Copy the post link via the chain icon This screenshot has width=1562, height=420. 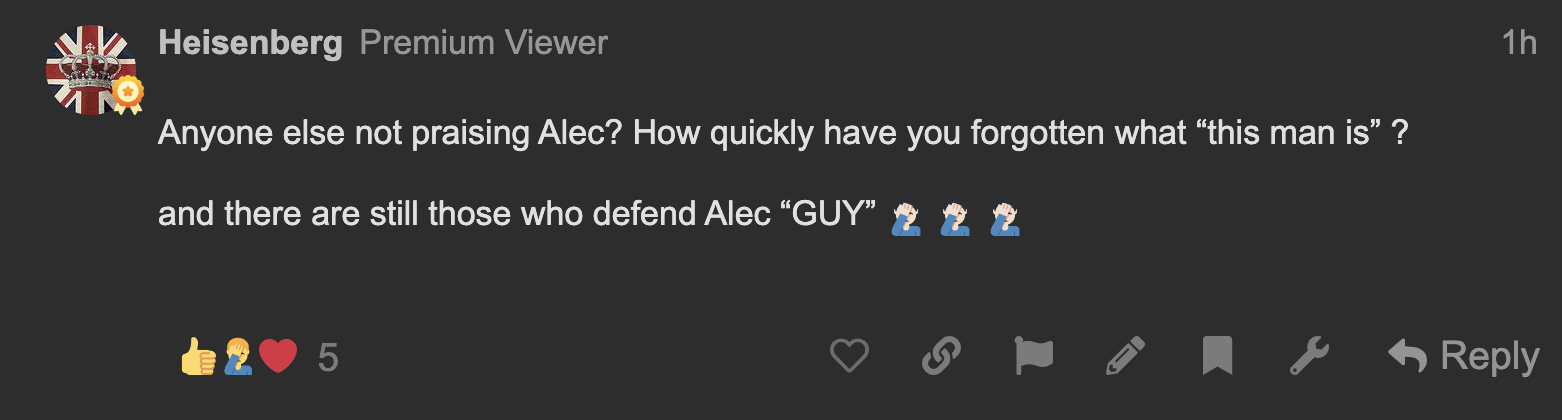click(x=941, y=356)
